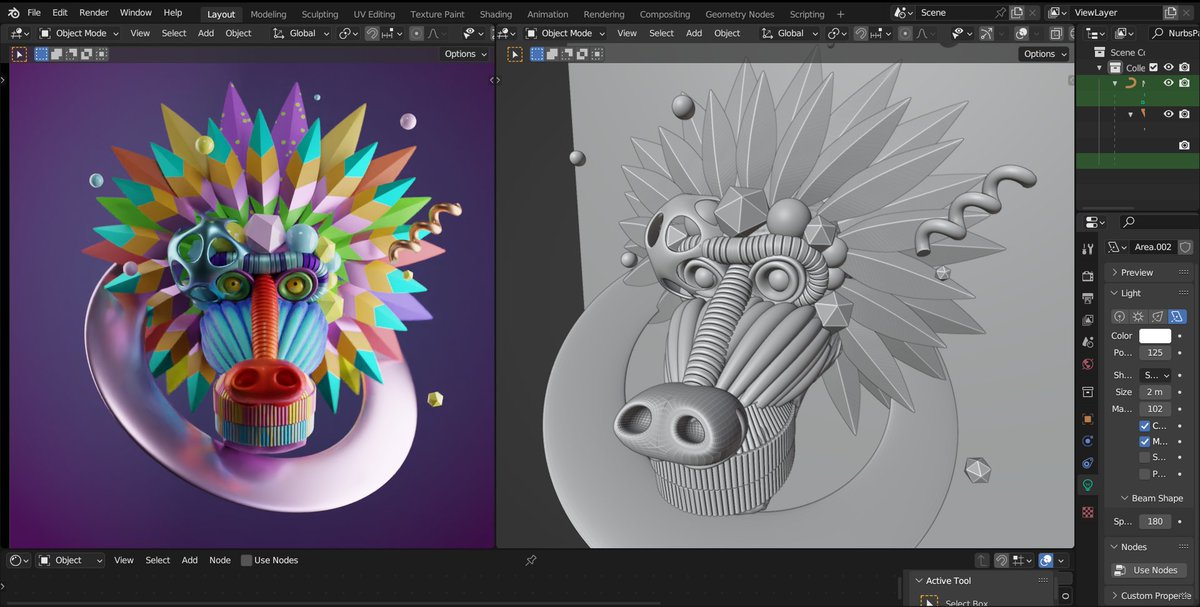
Task: Click the pin icon in shader editor header
Action: tap(531, 561)
